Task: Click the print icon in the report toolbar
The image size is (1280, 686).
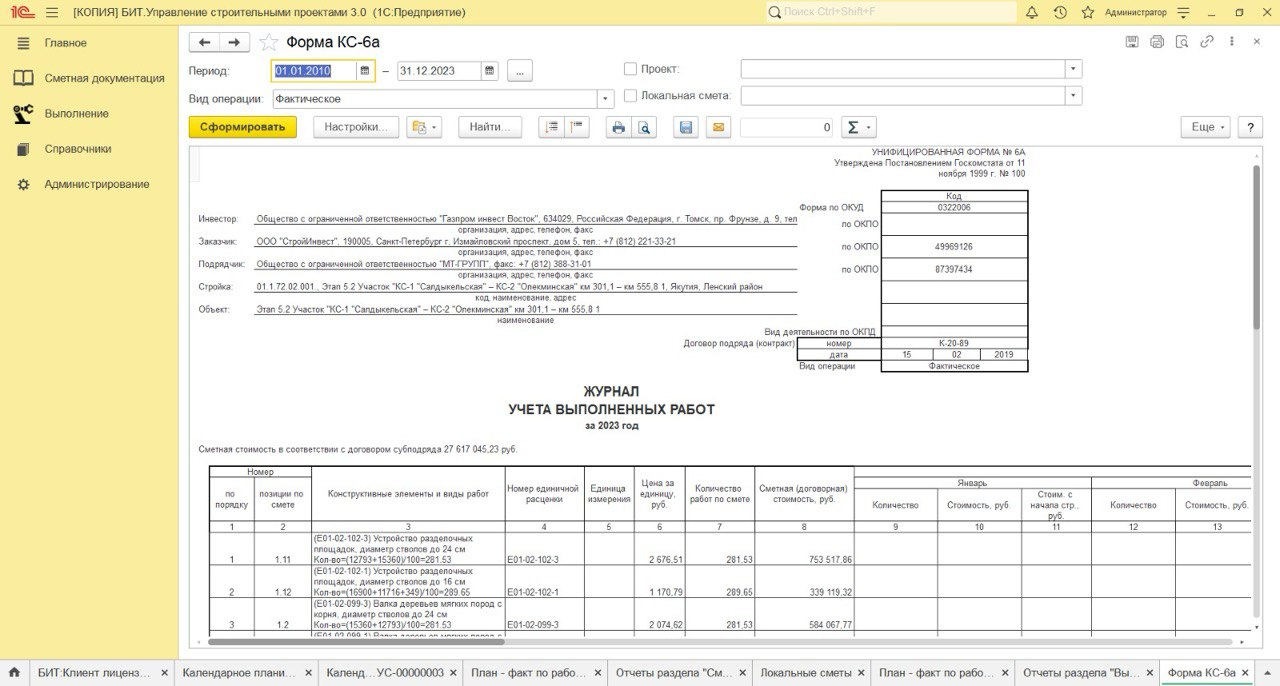Action: [618, 127]
